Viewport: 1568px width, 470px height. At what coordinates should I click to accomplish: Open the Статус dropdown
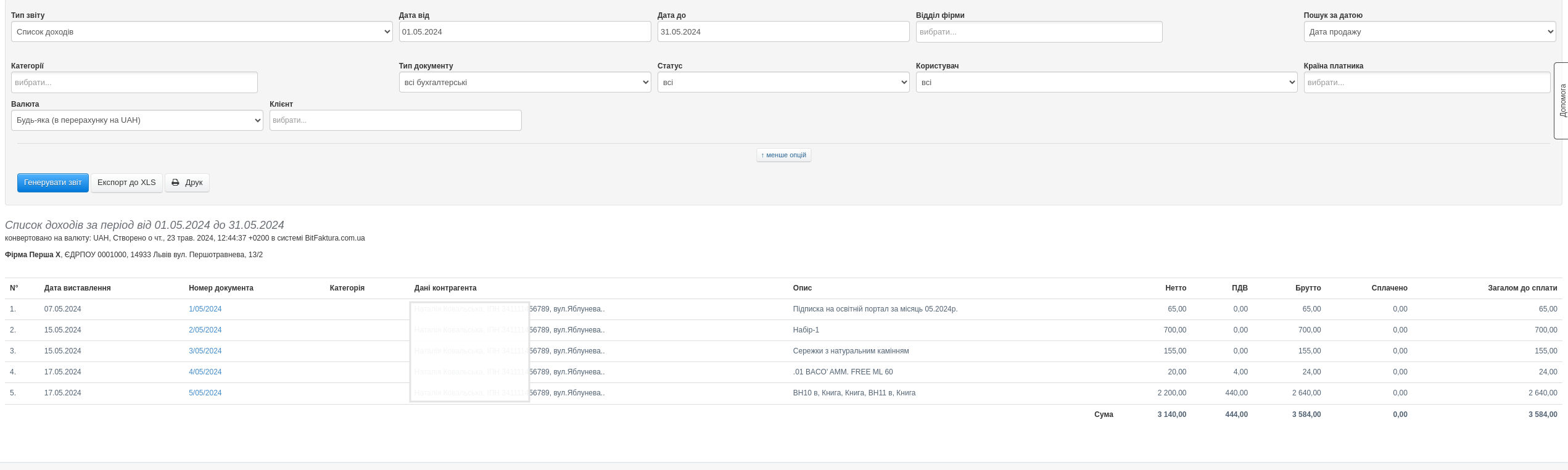[783, 83]
